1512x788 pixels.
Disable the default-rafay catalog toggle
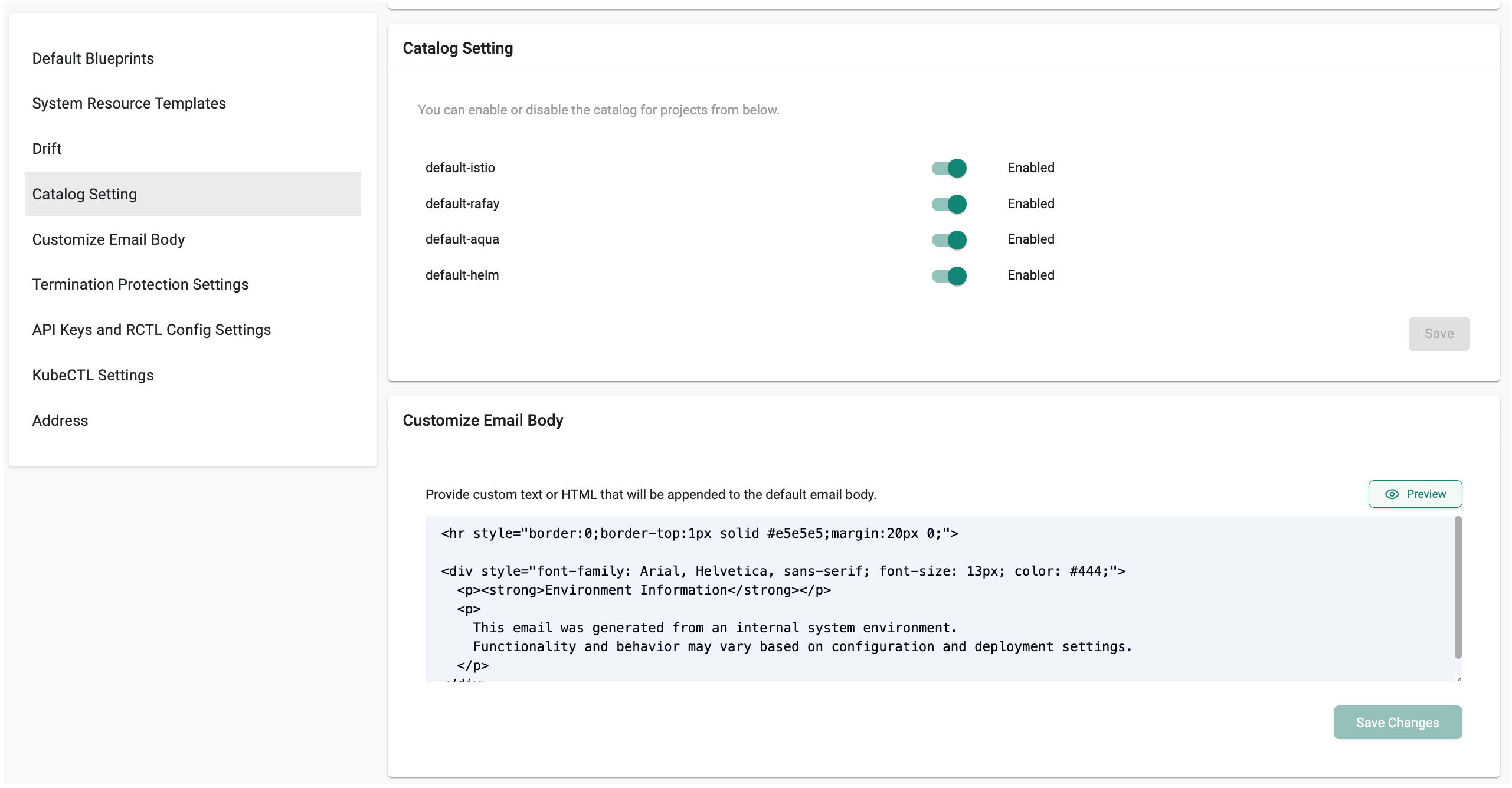click(949, 204)
